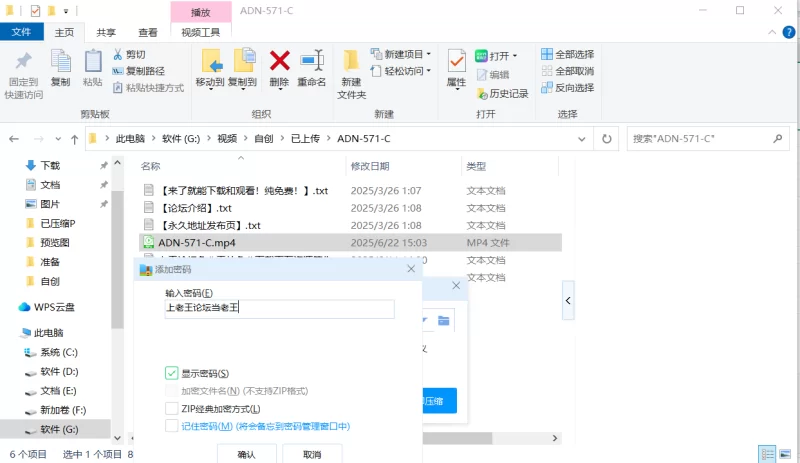The height and width of the screenshot is (463, 800).
Task: Sort by Type (类型) column header
Action: tap(476, 166)
